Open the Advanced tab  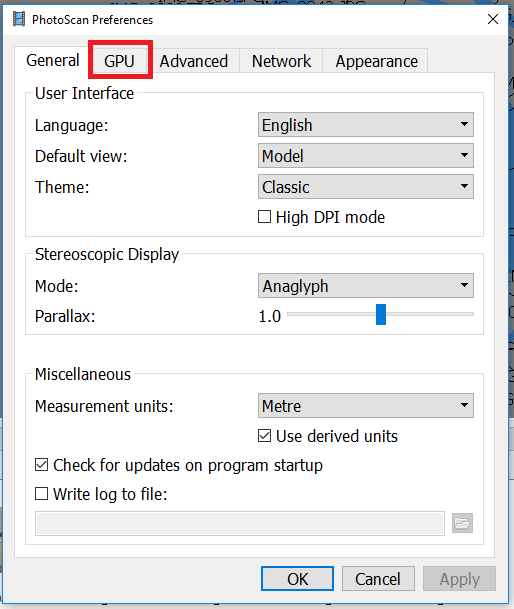point(193,61)
